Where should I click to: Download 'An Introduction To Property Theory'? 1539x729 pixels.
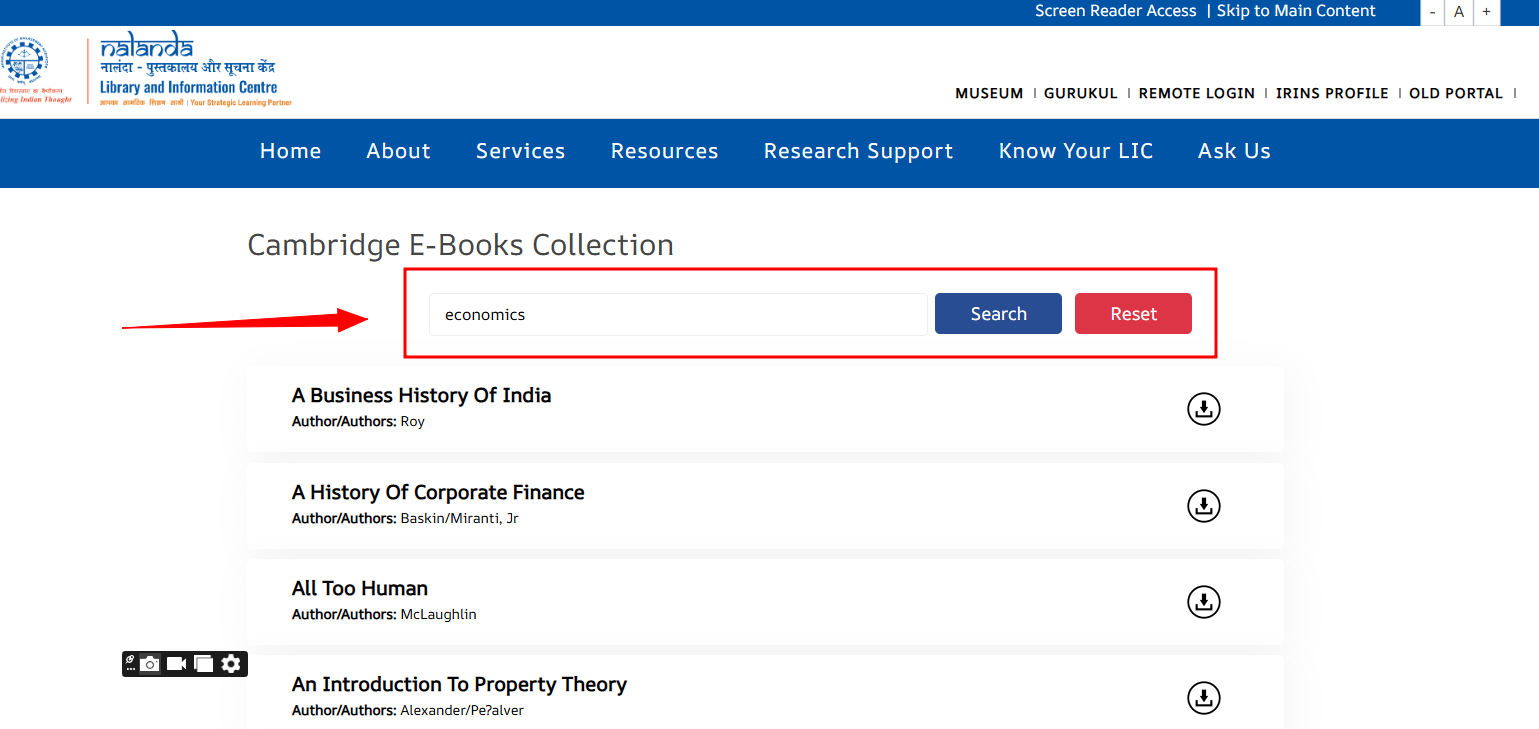[x=1204, y=698]
